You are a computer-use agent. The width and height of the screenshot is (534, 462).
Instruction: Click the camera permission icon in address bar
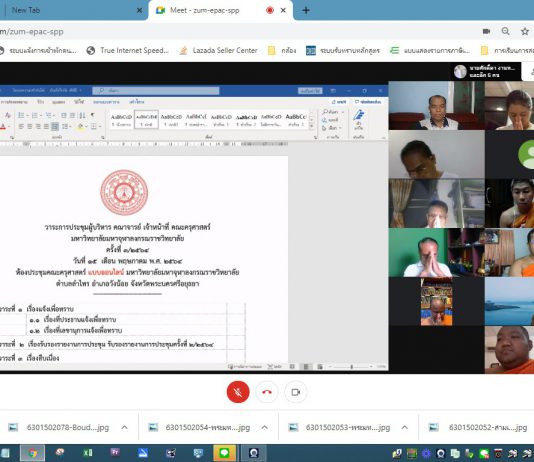pyautogui.click(x=486, y=31)
